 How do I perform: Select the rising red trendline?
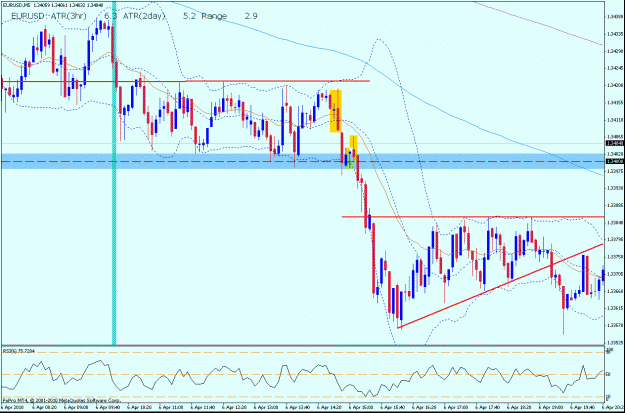[498, 286]
